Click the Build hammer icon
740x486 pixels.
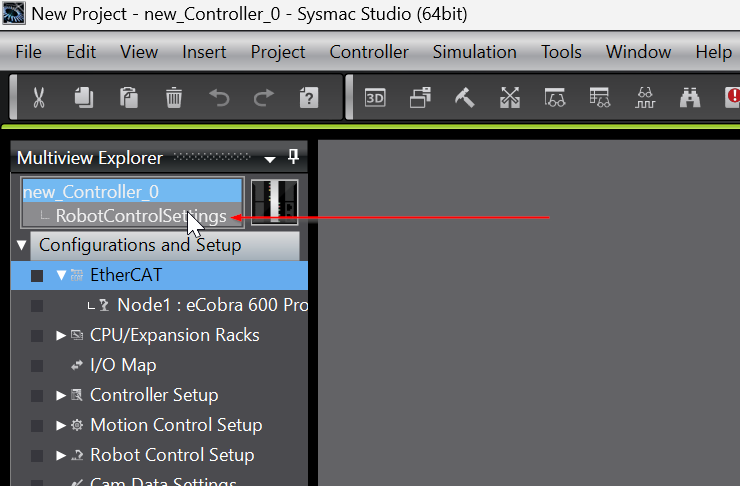[465, 98]
